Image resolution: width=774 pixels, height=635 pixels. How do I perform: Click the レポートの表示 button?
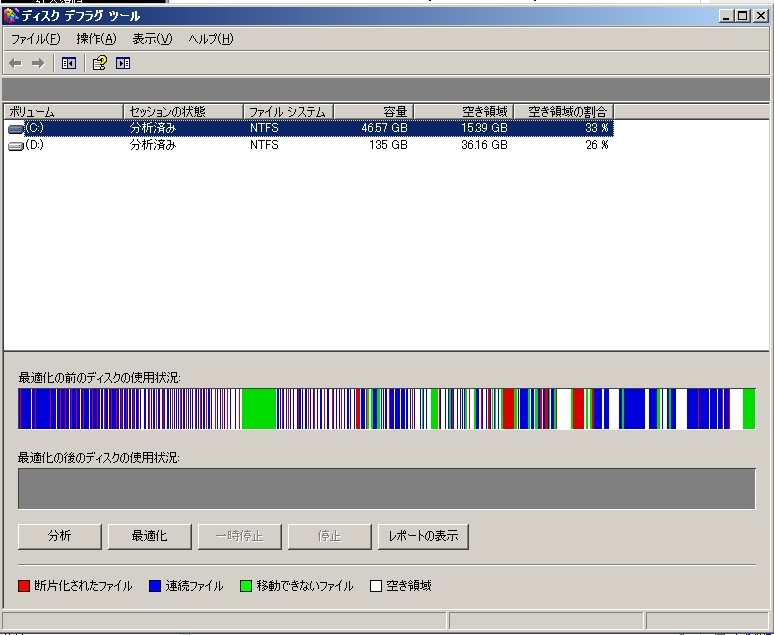point(423,536)
